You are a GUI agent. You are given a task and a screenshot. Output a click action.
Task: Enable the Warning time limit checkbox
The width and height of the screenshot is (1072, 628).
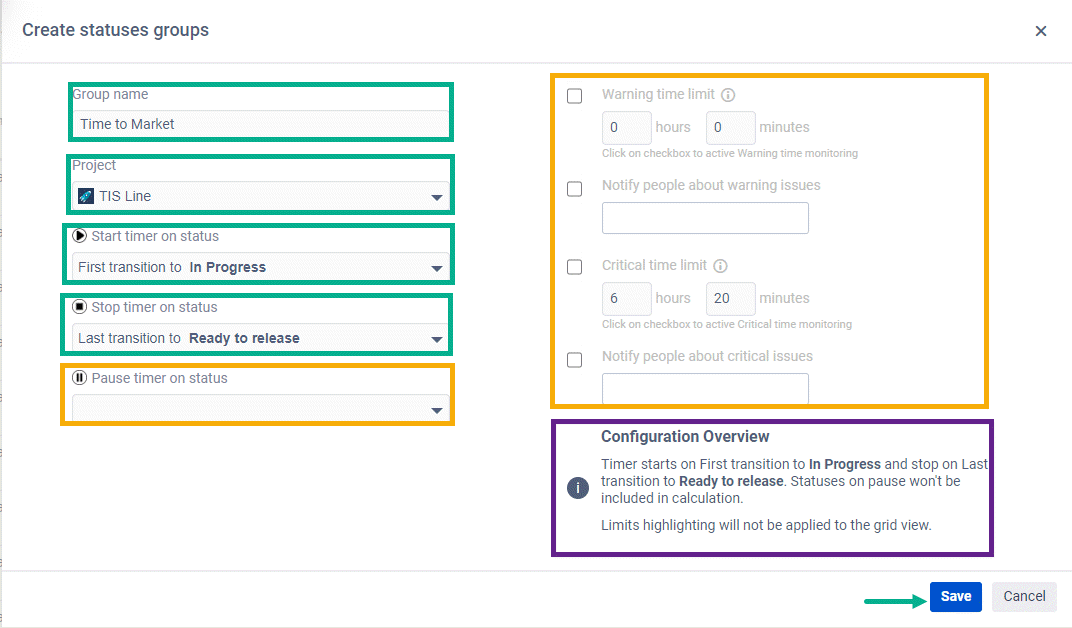pos(574,96)
